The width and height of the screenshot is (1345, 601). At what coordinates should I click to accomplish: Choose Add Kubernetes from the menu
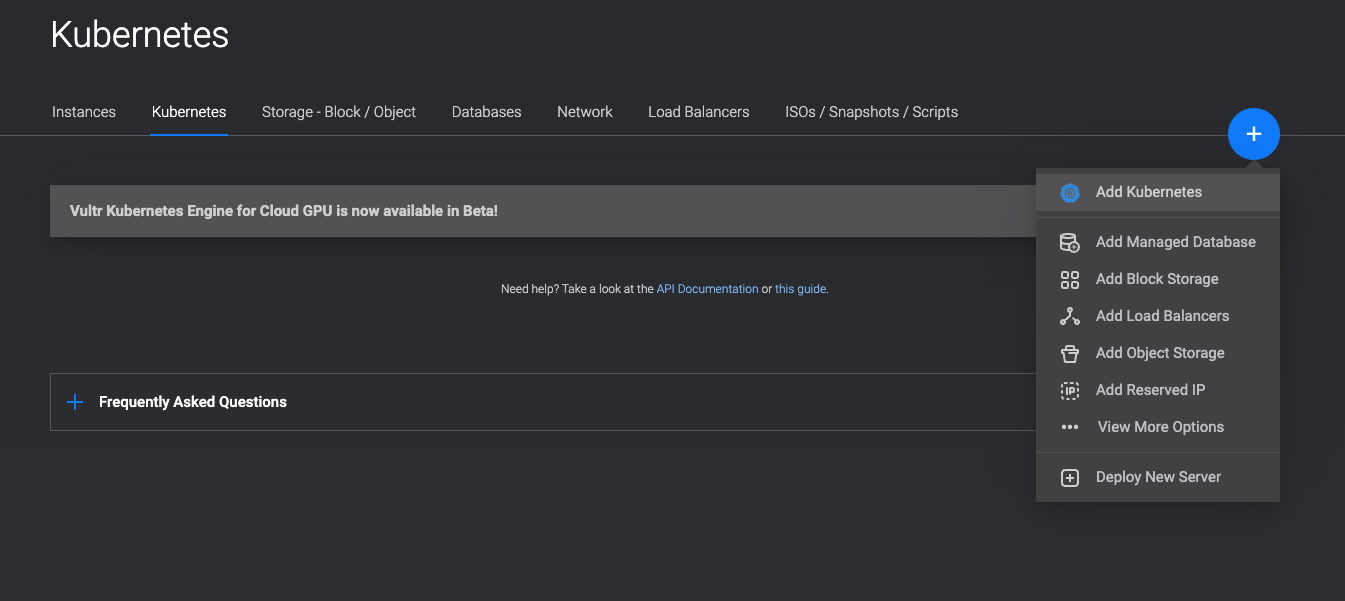coord(1158,192)
